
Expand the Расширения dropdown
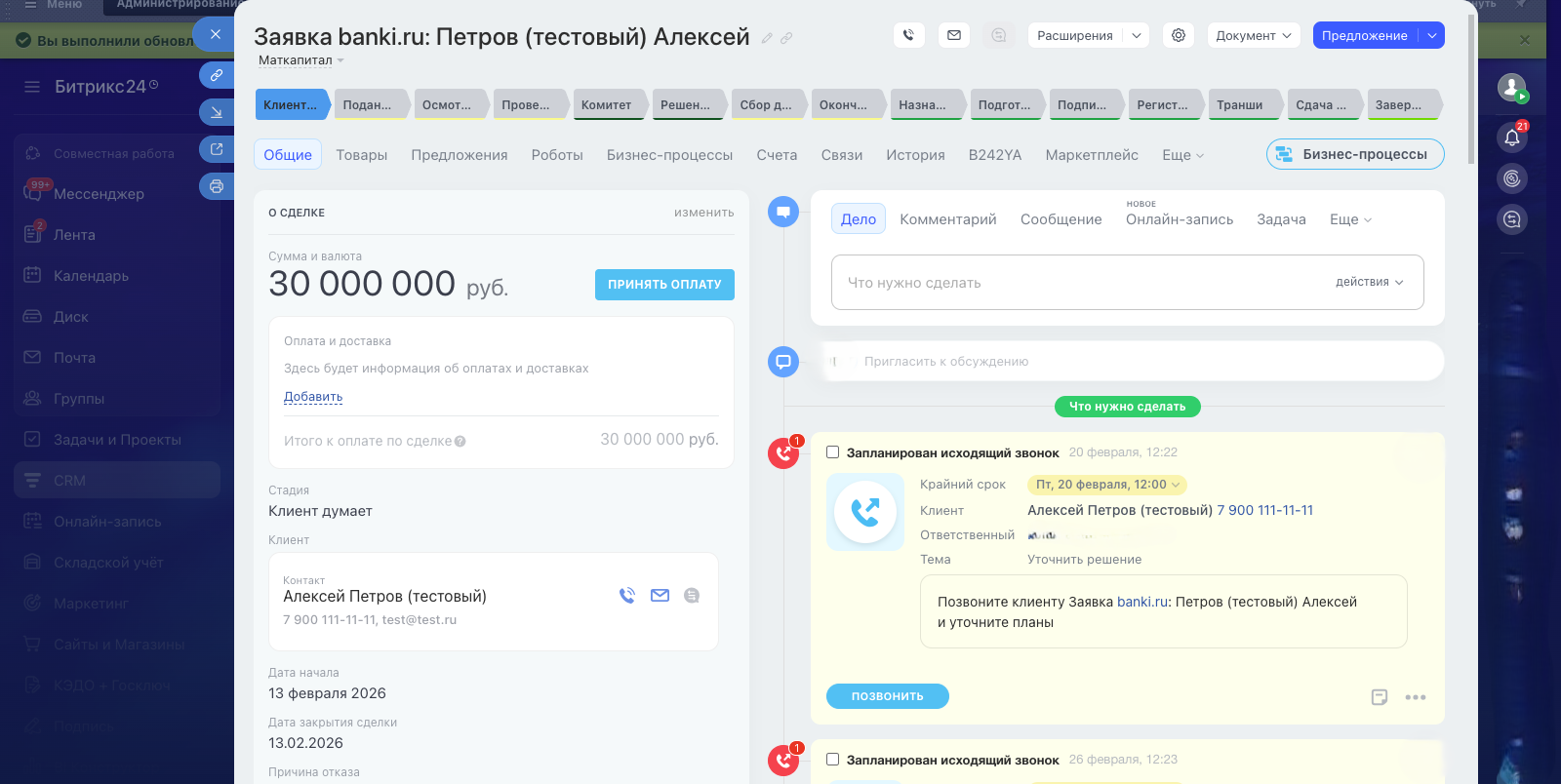[x=1087, y=35]
